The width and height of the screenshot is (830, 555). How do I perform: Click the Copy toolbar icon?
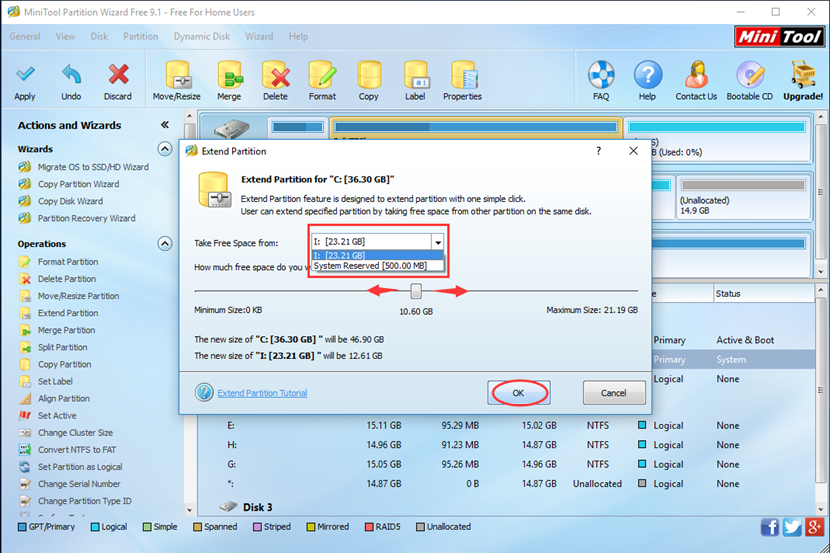pos(368,75)
